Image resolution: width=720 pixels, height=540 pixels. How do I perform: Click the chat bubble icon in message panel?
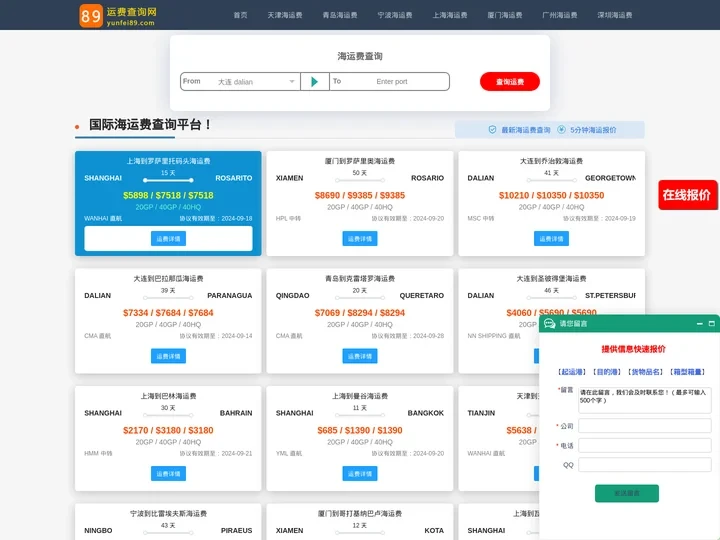pyautogui.click(x=550, y=324)
